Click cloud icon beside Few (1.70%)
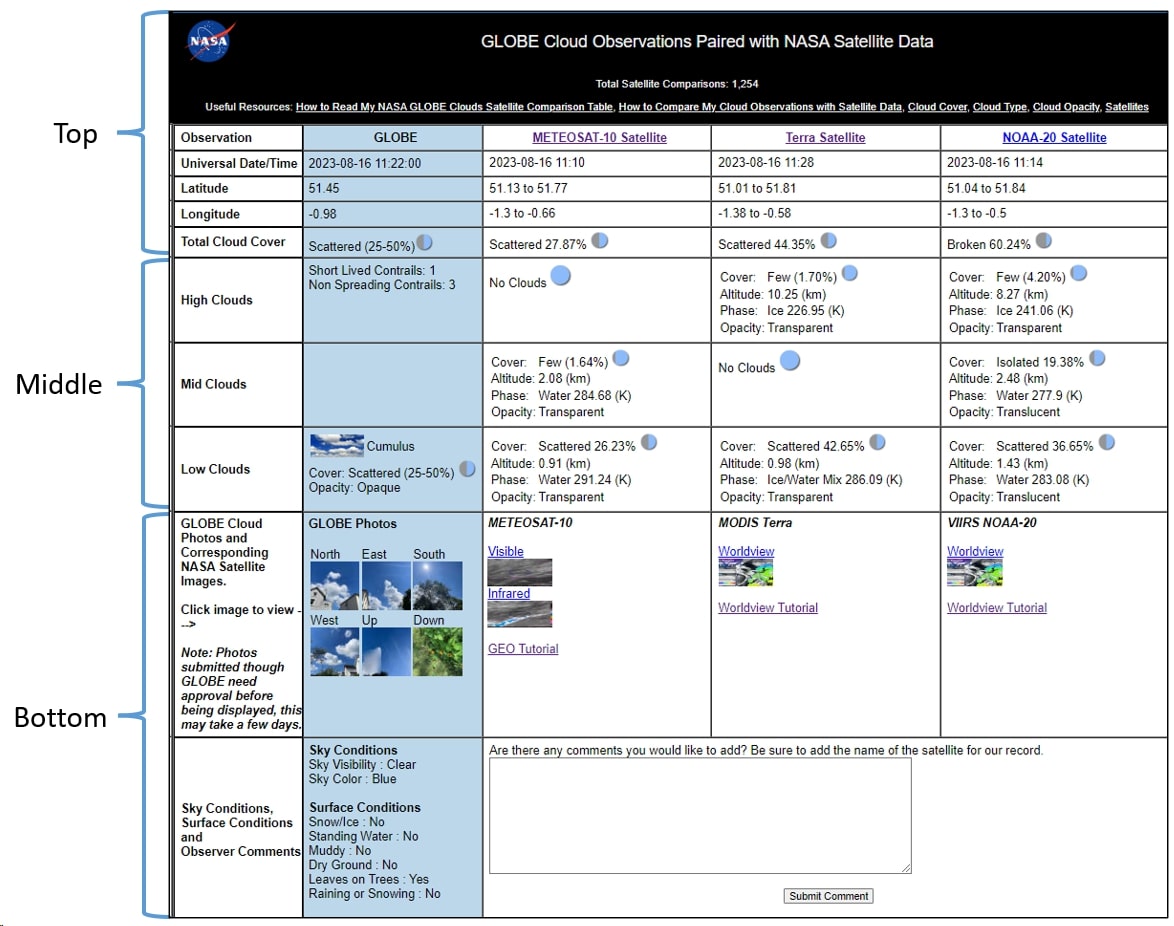1174x926 pixels. 850,273
